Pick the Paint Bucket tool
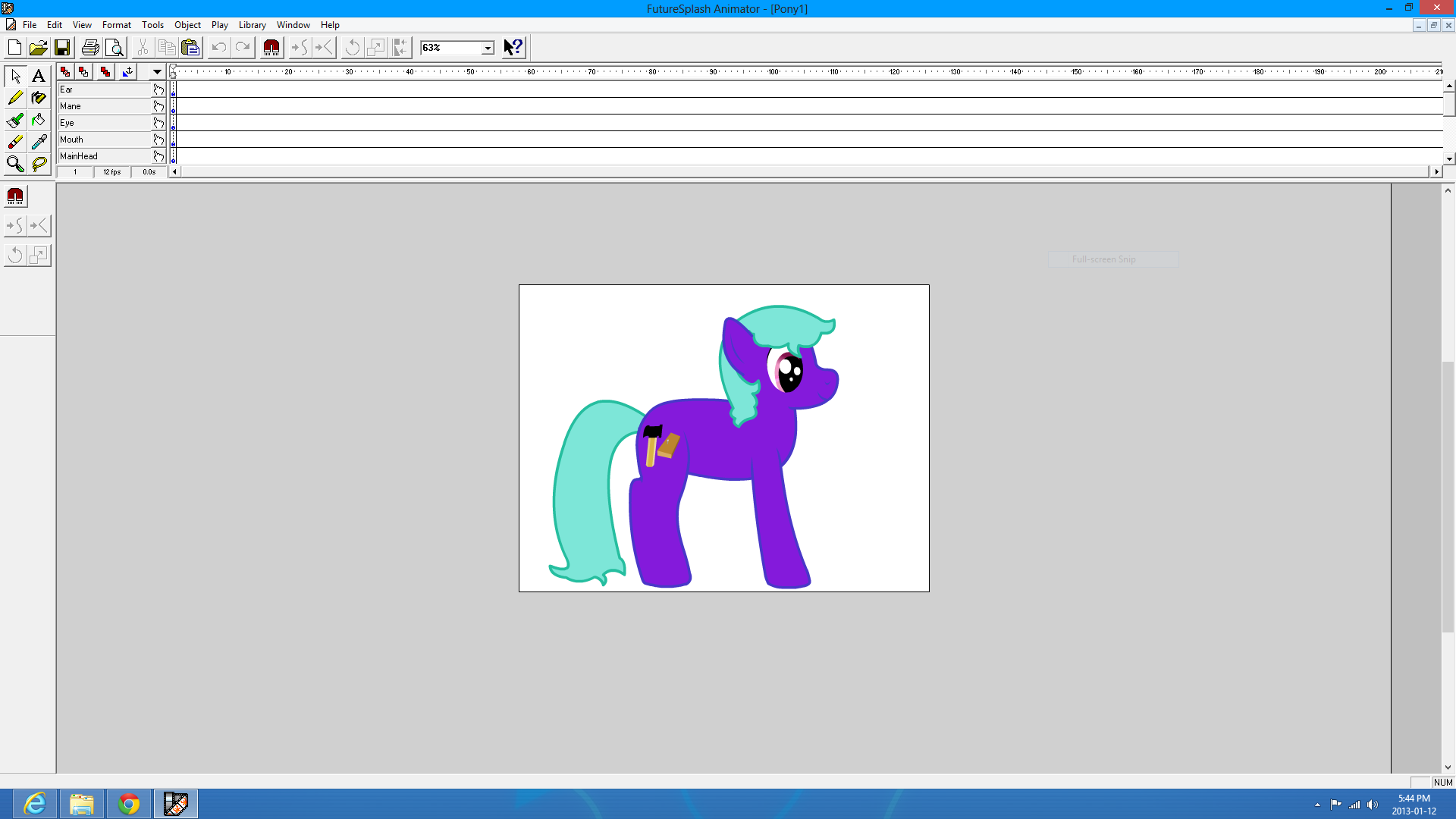1456x819 pixels. (x=39, y=120)
